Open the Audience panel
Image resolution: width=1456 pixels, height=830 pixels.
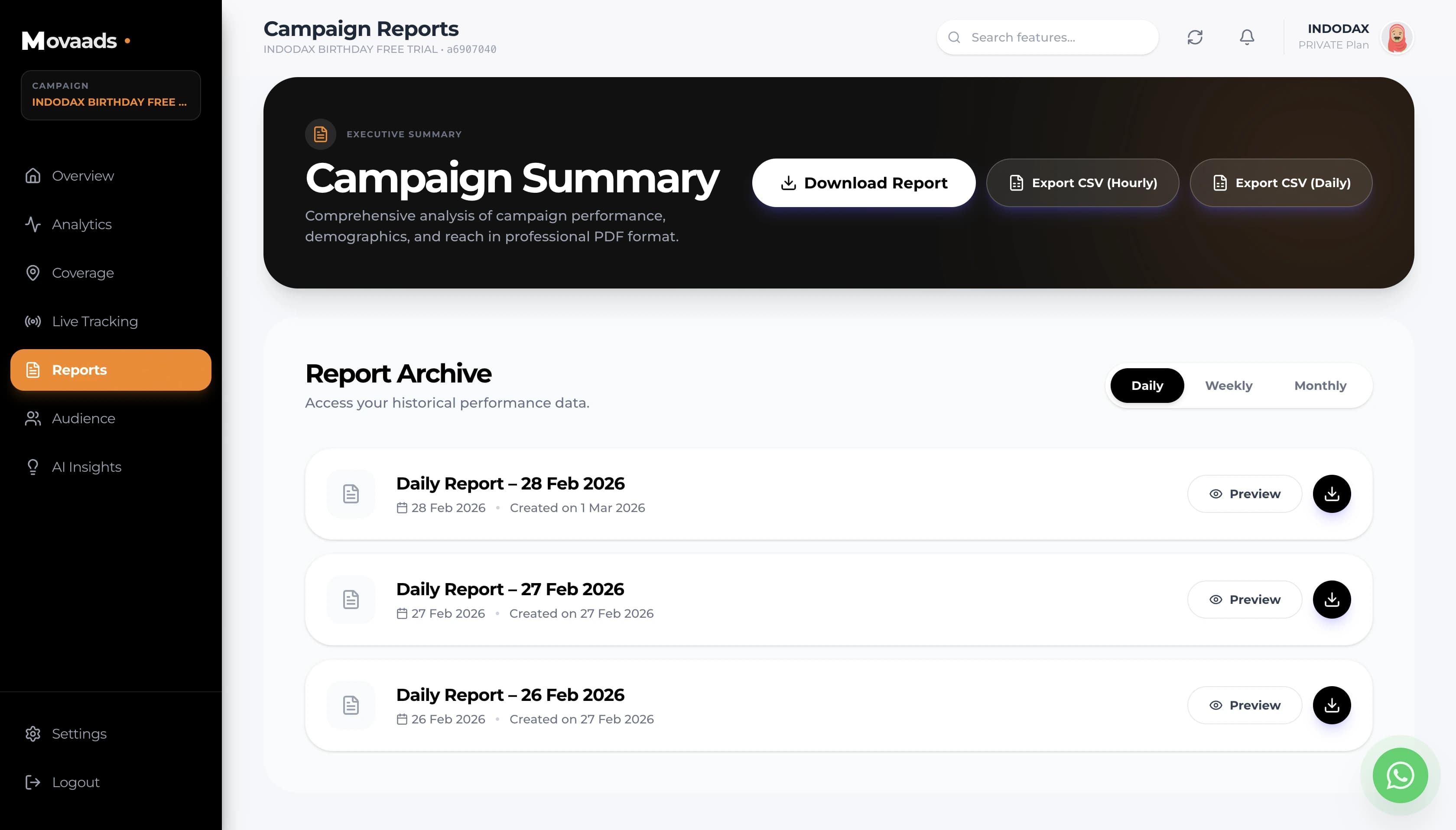pyautogui.click(x=83, y=418)
